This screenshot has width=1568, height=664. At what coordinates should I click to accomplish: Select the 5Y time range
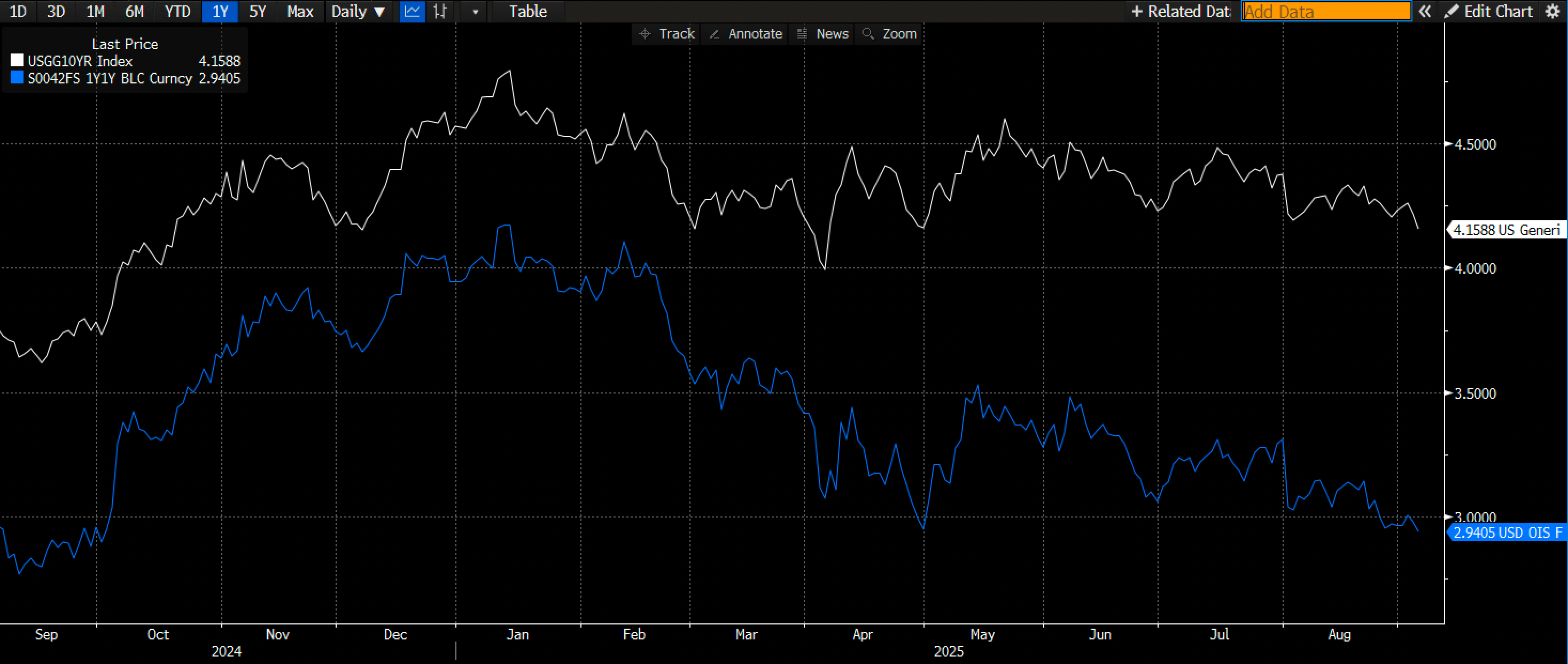(258, 12)
